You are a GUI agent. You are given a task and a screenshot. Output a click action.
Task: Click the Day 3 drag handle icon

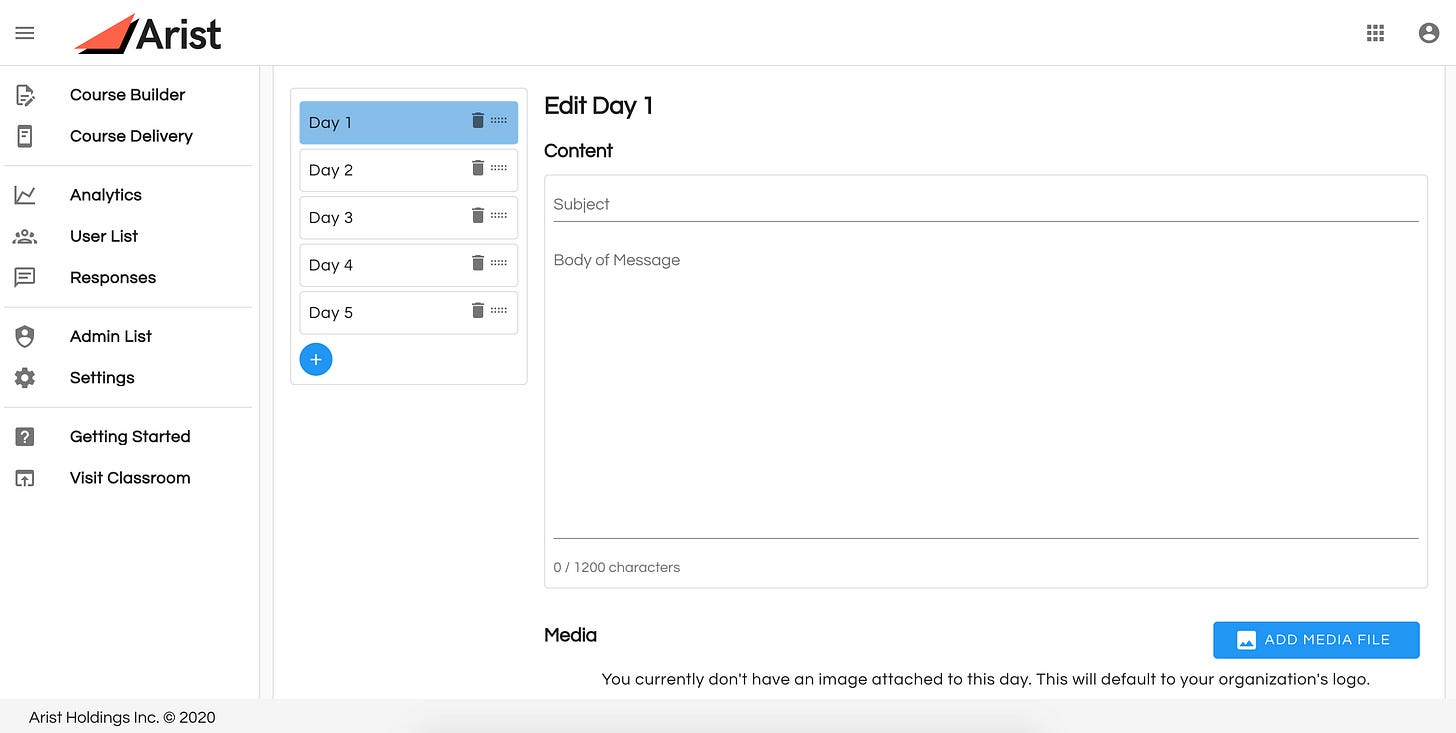point(499,215)
